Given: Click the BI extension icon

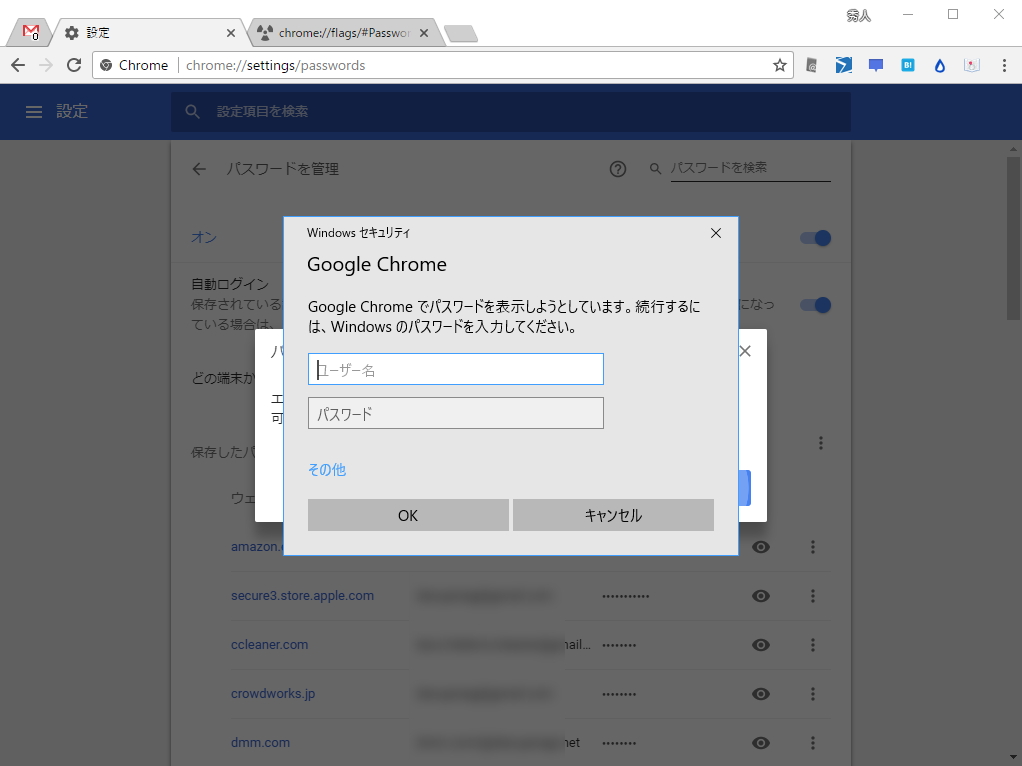Looking at the screenshot, I should [x=907, y=65].
